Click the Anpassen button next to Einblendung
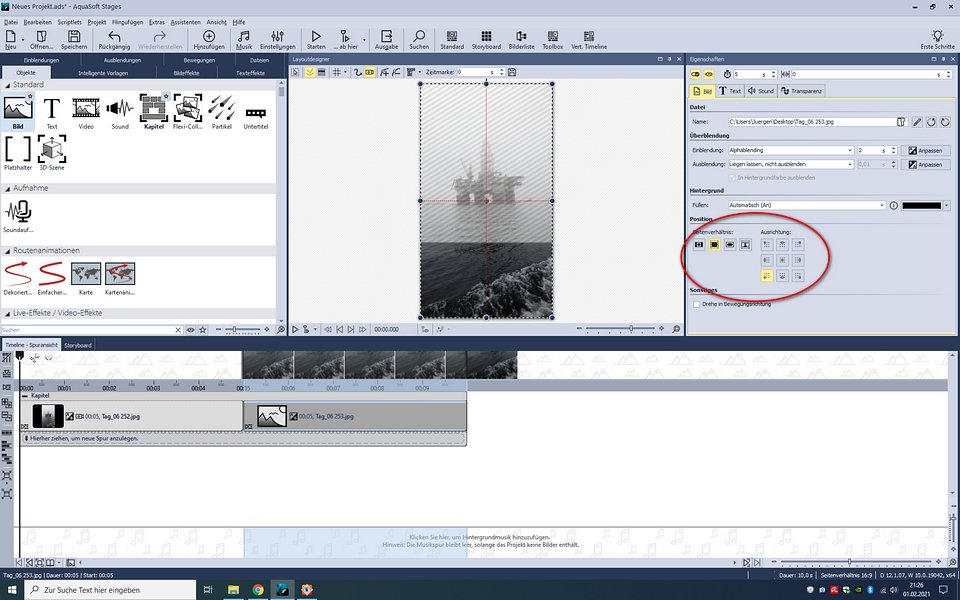Viewport: 960px width, 600px height. (925, 150)
